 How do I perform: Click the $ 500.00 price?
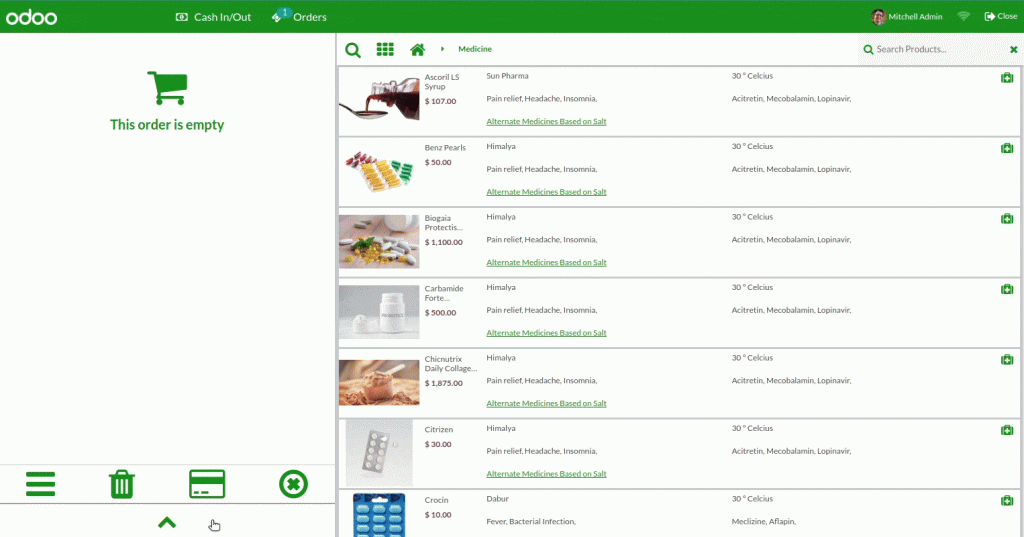click(x=441, y=313)
